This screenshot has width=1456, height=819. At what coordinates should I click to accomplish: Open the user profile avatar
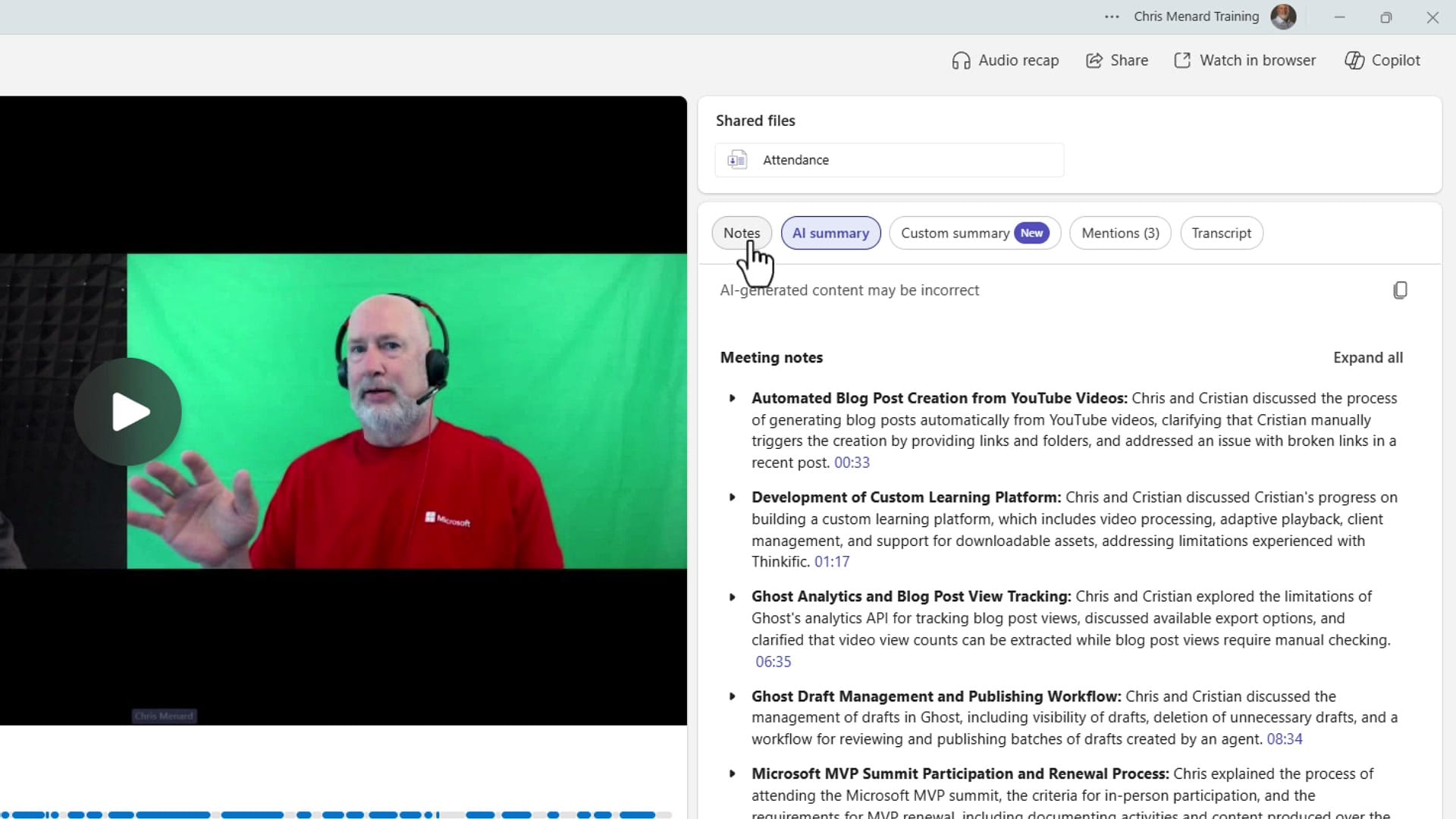point(1284,17)
